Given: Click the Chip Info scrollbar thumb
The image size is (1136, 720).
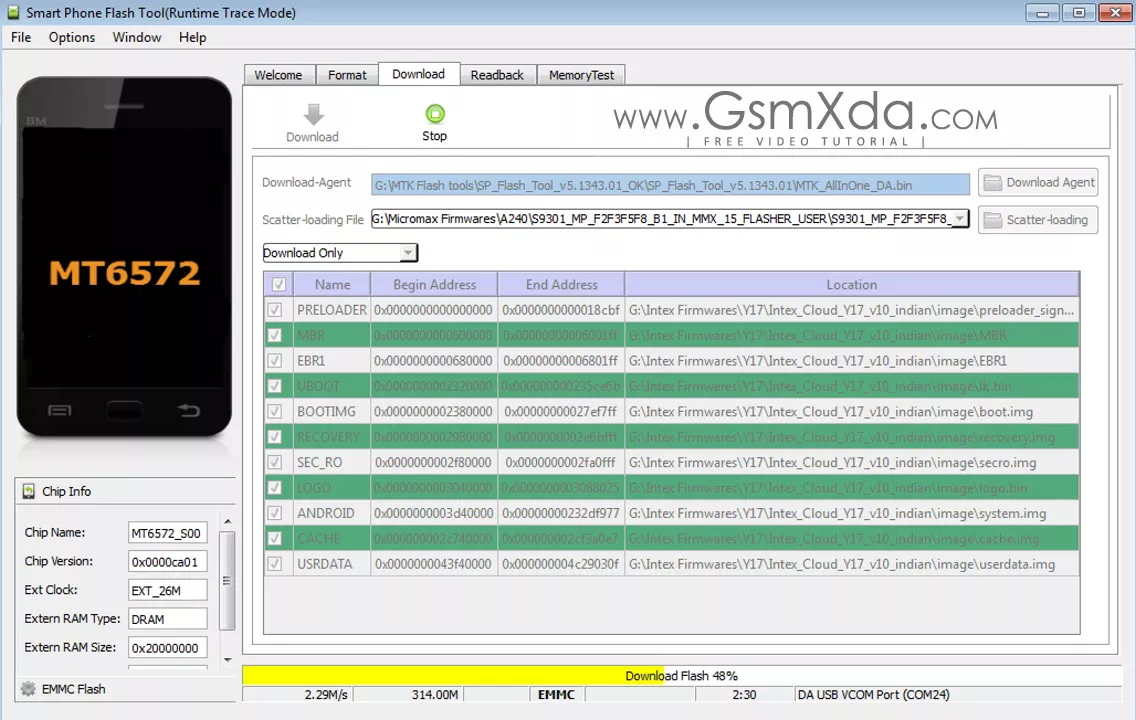Looking at the screenshot, I should [227, 580].
